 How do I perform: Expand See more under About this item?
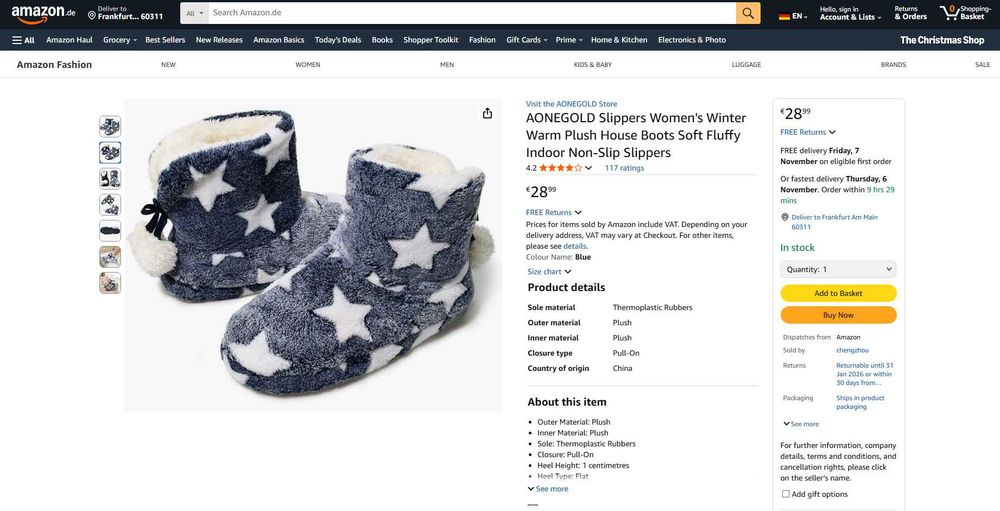click(x=548, y=489)
